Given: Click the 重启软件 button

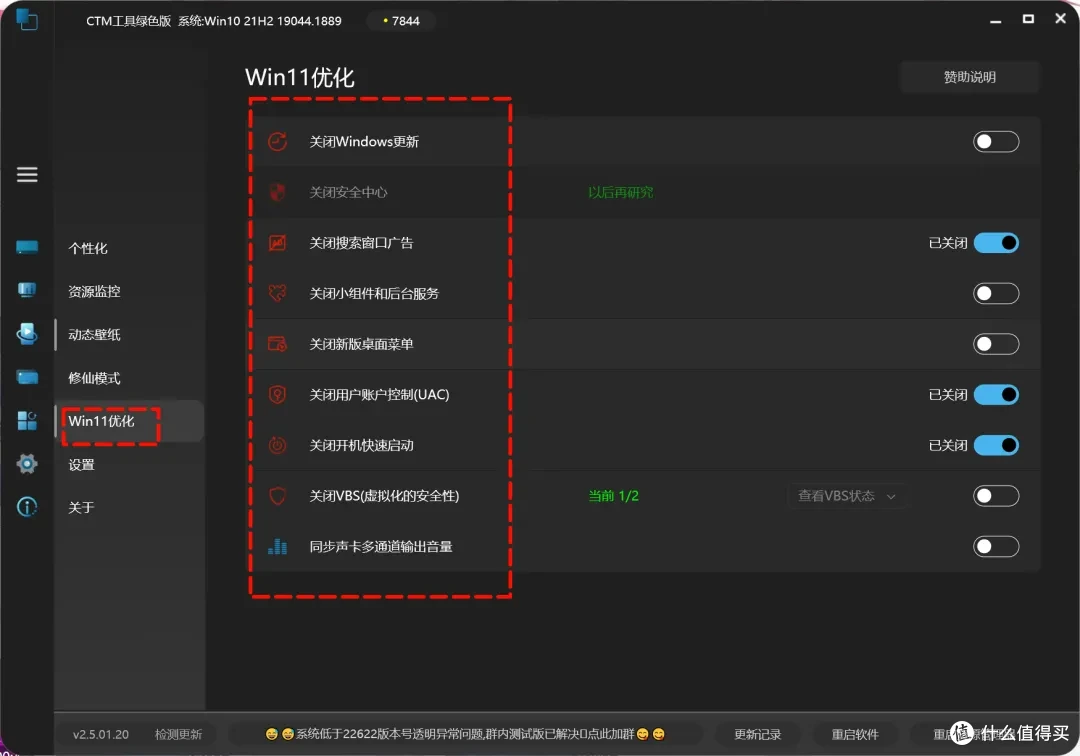Looking at the screenshot, I should click(x=855, y=735).
